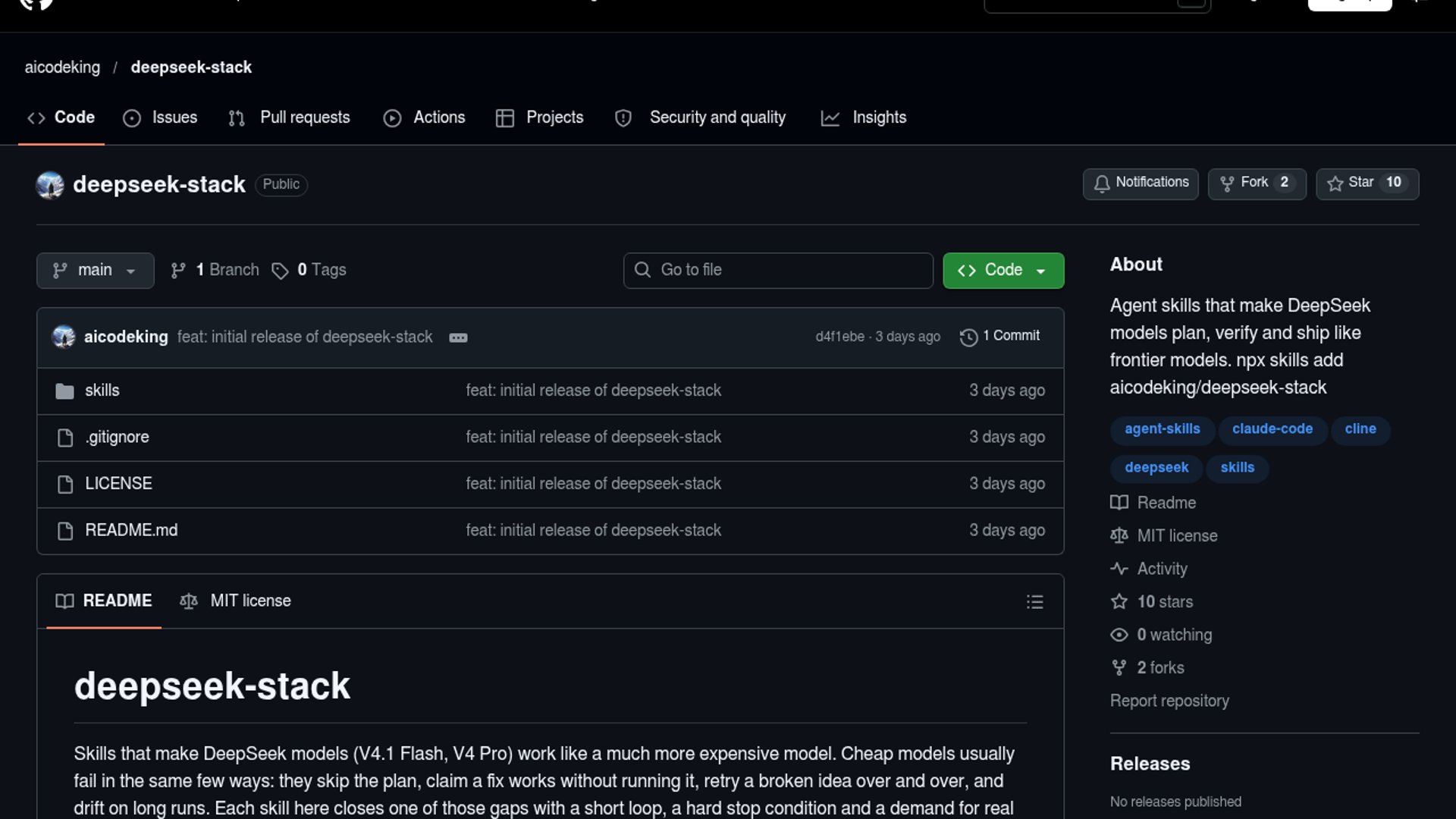Click aicodeking avatar in latest commit row
This screenshot has width=1456, height=819.
(x=64, y=337)
